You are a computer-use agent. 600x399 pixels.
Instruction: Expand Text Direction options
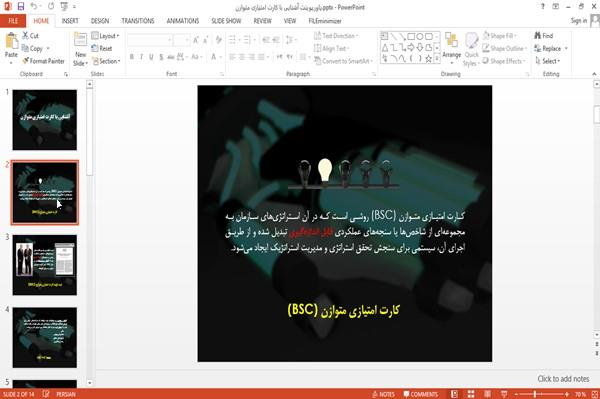(x=336, y=36)
